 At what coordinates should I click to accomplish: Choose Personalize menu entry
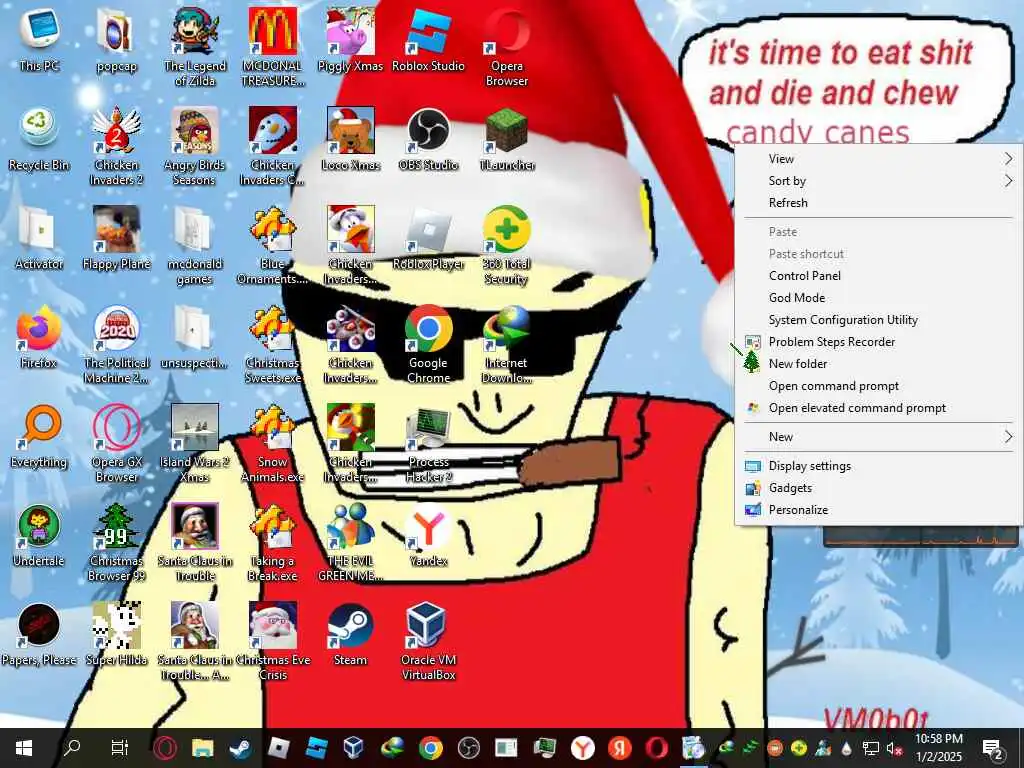pos(878,510)
